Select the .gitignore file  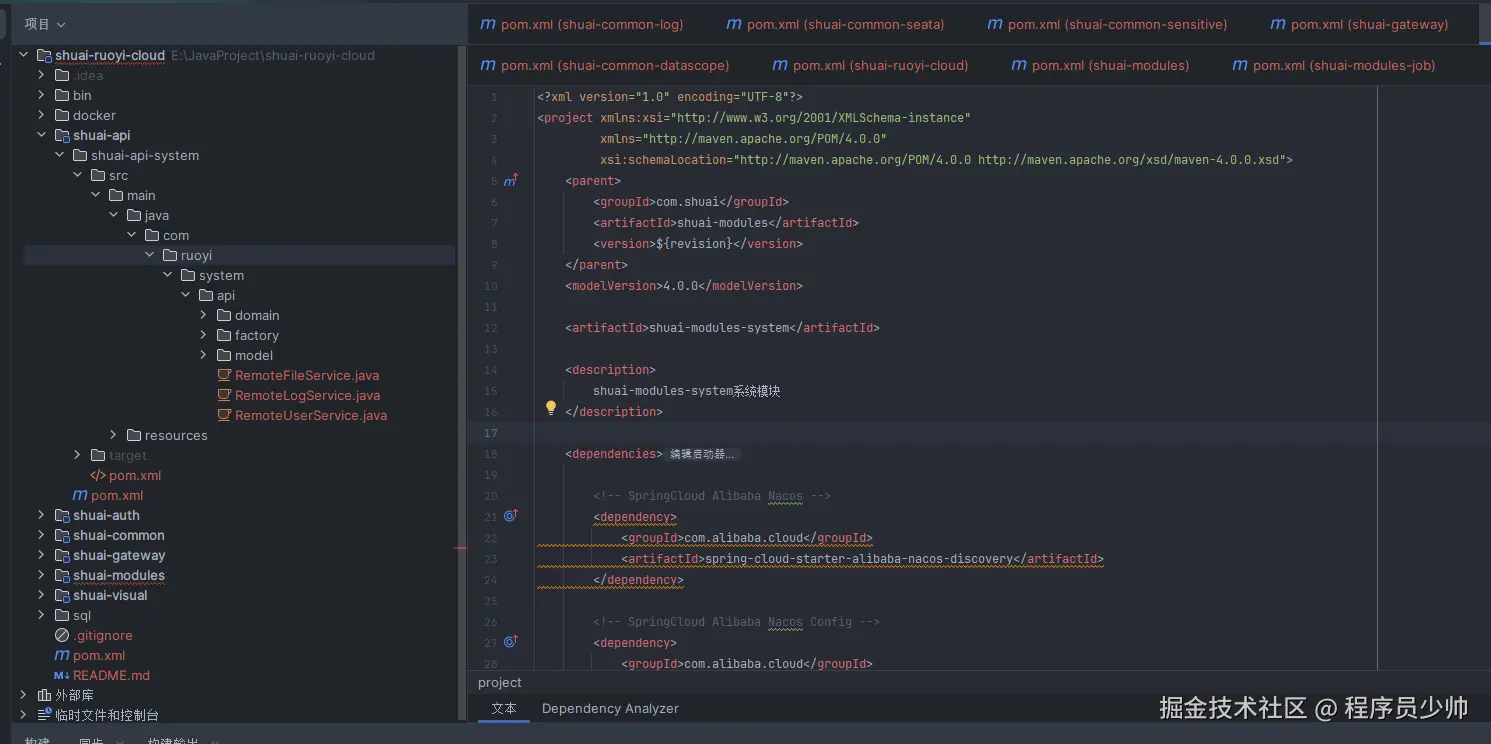pyautogui.click(x=102, y=635)
